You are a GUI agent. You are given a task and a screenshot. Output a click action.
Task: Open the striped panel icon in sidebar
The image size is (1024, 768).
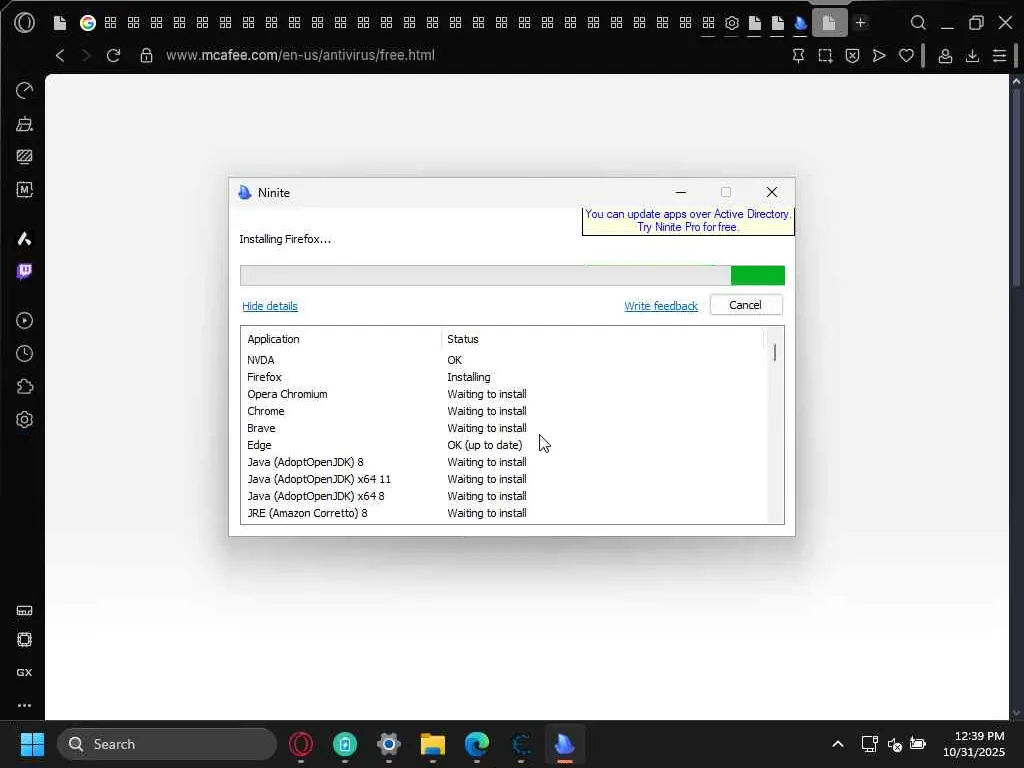coord(24,157)
